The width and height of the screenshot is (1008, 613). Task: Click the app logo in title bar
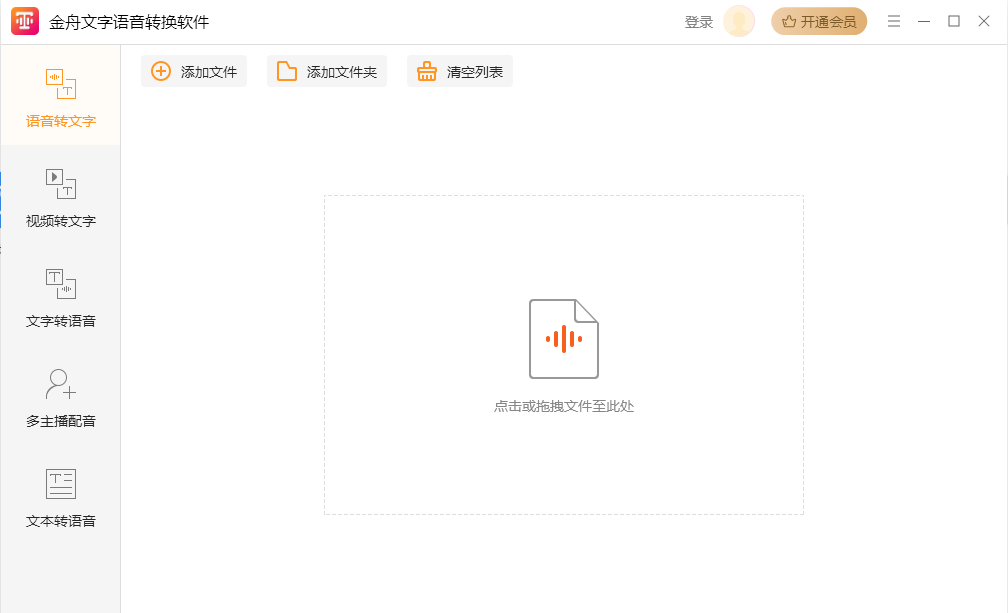[25, 21]
